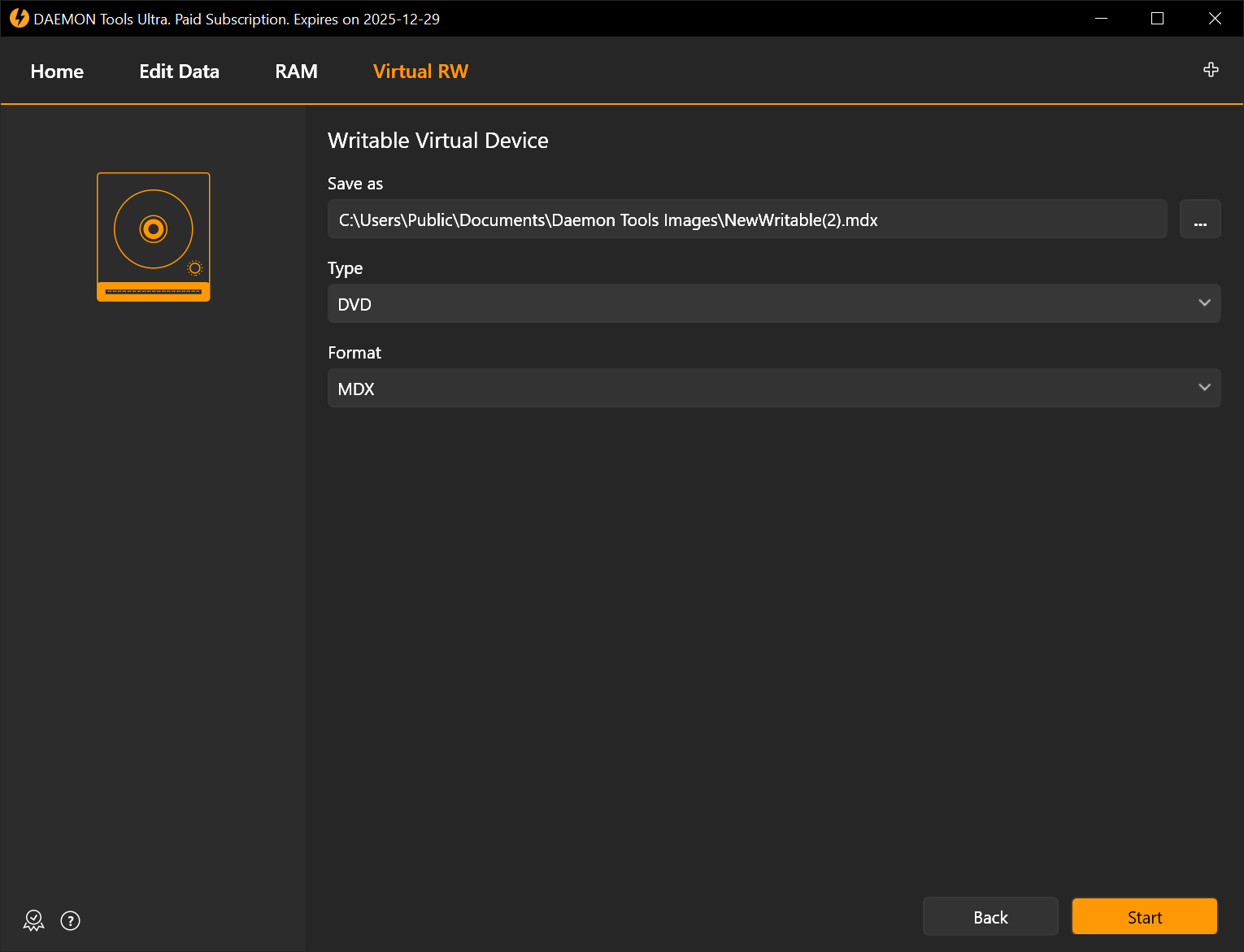Select the Virtual RW tab
The image size is (1244, 952).
pos(420,72)
